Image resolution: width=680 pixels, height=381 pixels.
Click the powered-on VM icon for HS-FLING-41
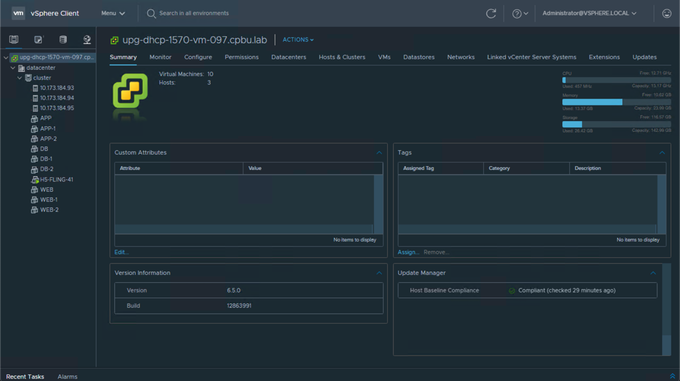[35, 179]
